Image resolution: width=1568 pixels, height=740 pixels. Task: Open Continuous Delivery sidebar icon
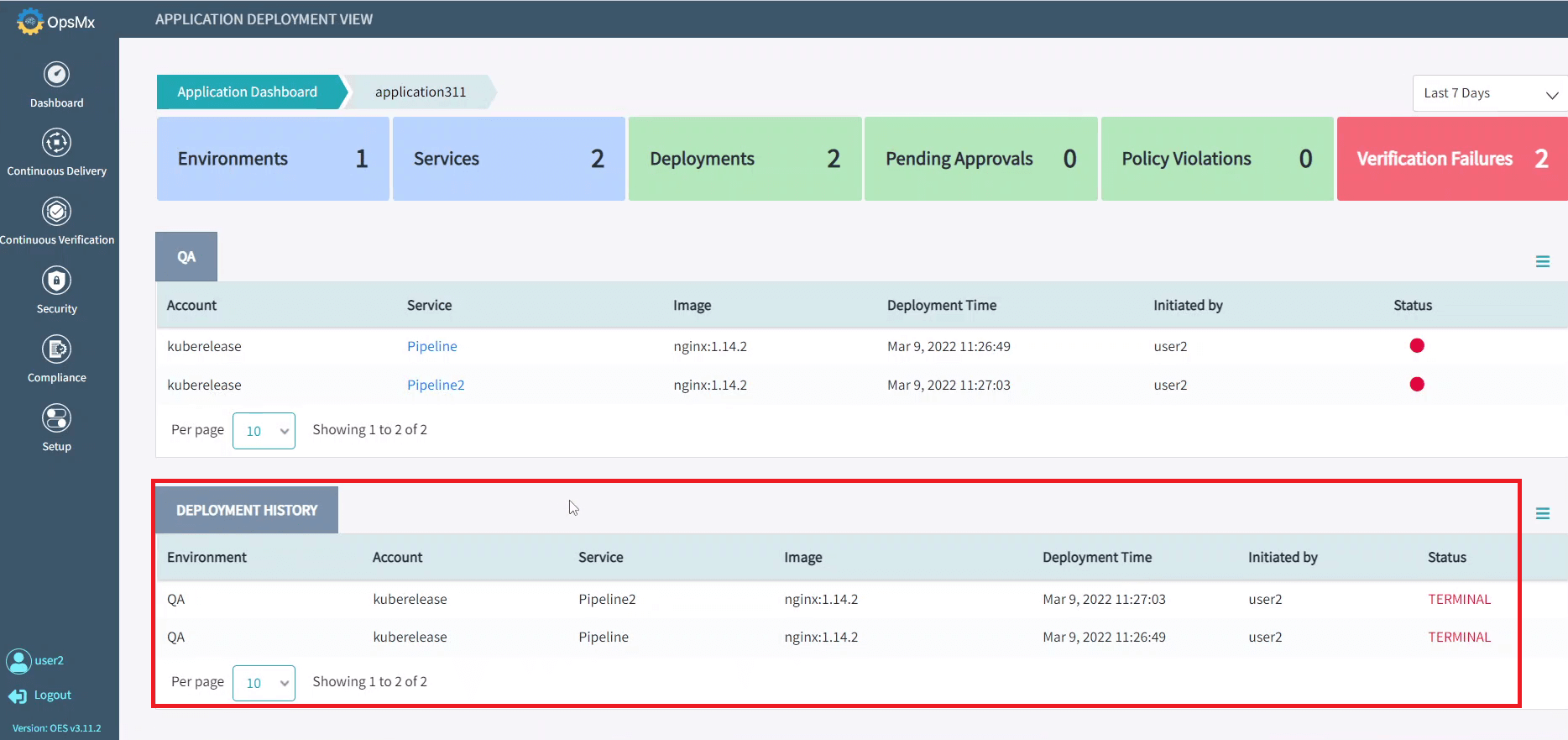(x=56, y=143)
